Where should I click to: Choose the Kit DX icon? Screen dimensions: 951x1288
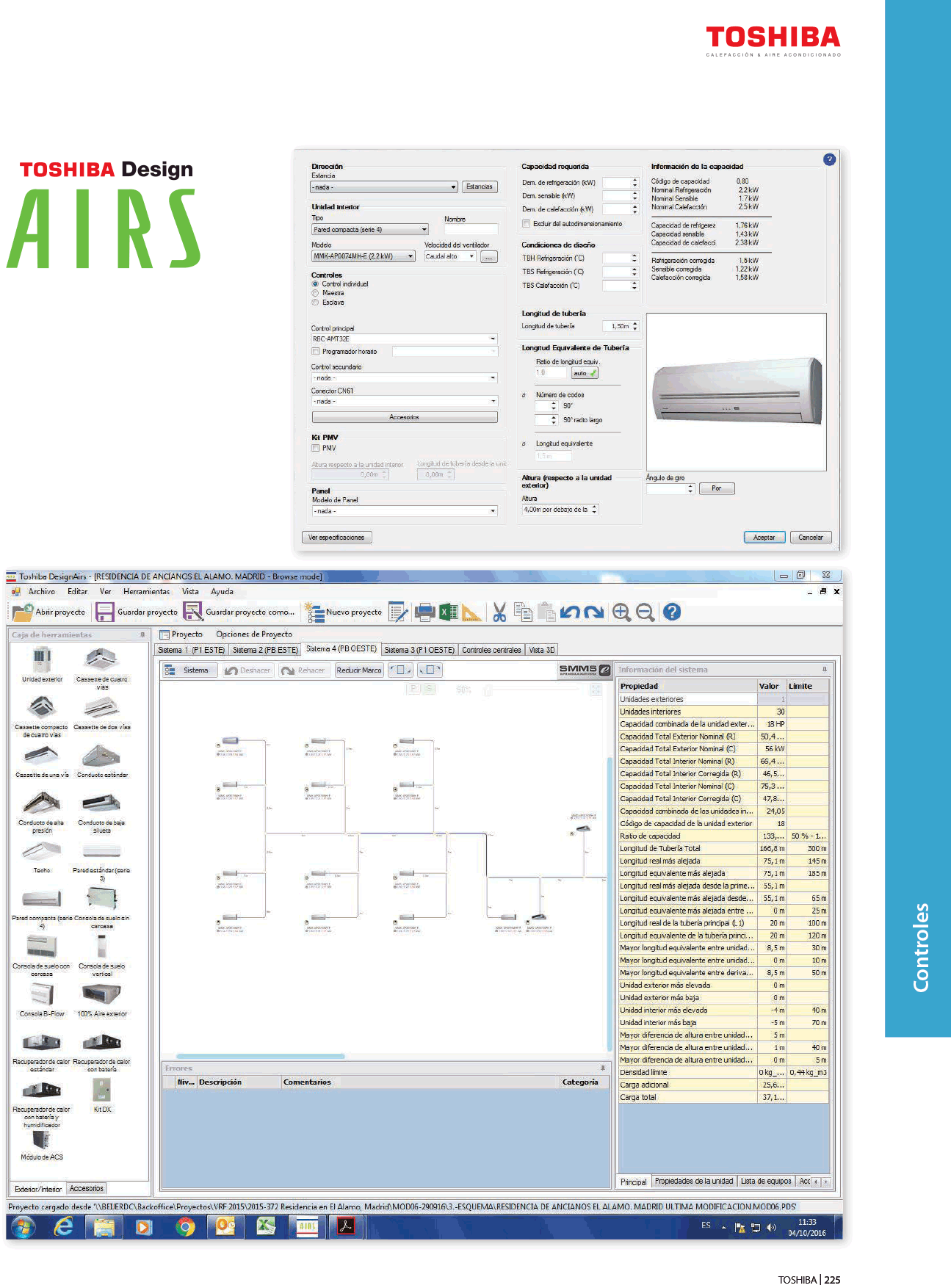coord(101,1090)
